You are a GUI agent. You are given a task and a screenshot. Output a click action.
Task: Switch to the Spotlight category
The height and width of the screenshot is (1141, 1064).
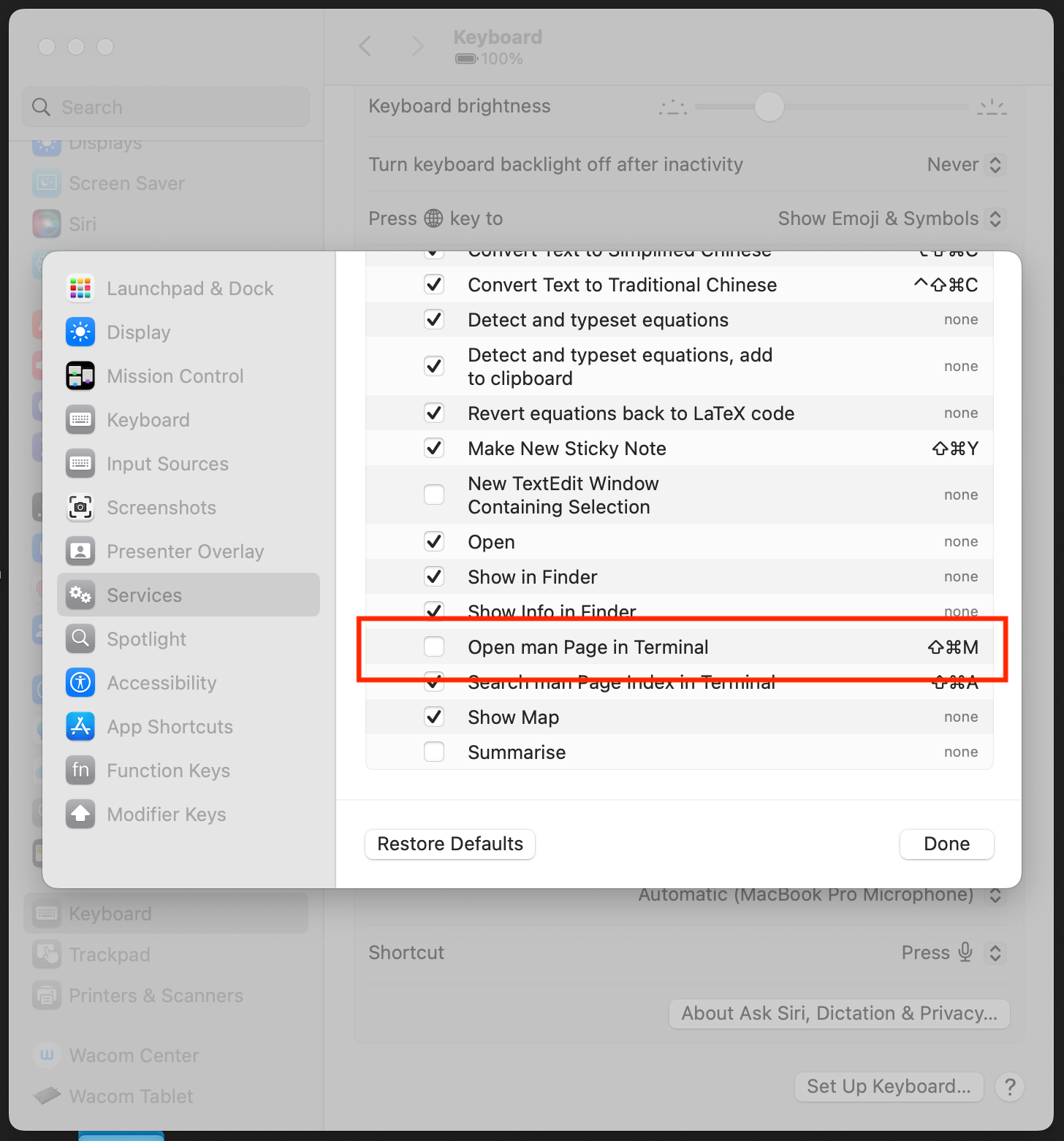pyautogui.click(x=189, y=638)
